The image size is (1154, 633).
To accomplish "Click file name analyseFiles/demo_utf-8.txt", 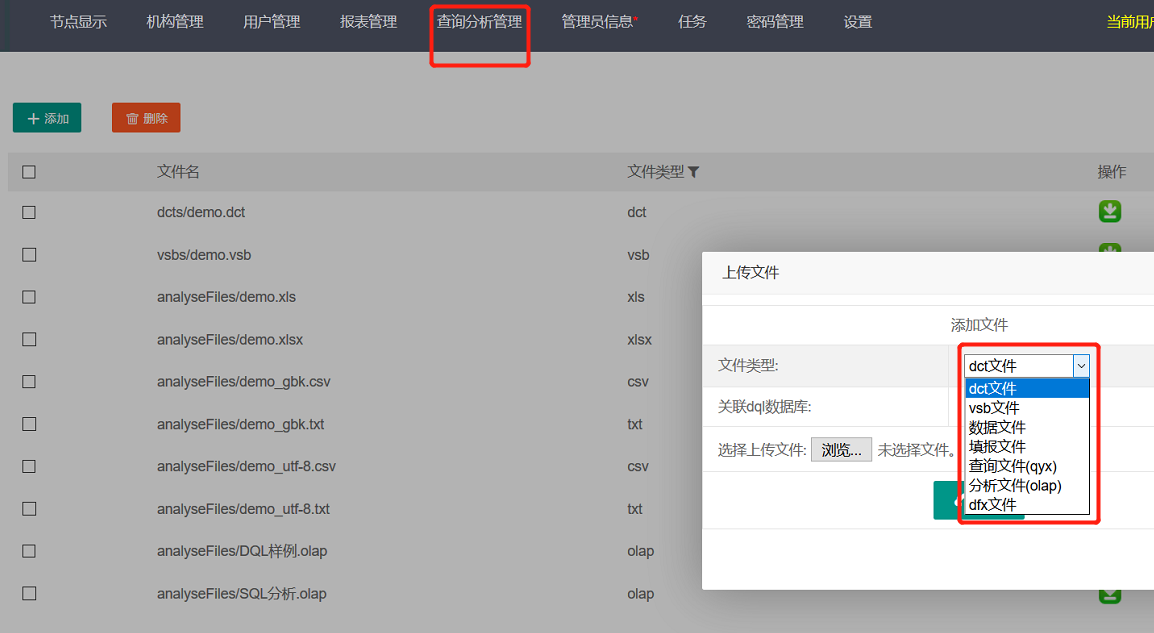I will pos(243,509).
